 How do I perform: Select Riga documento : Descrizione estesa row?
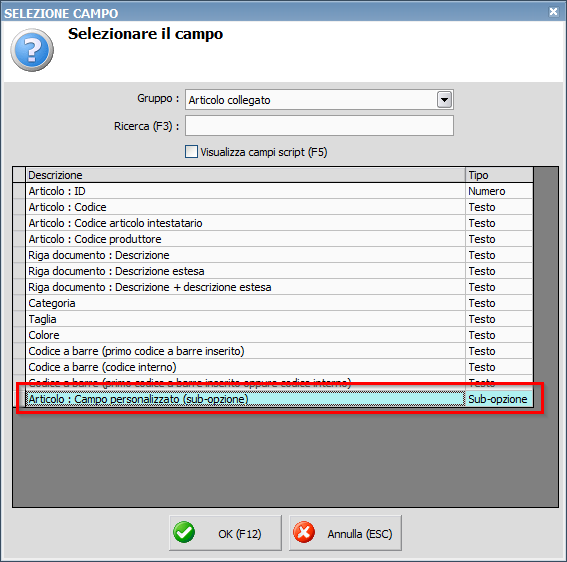(x=279, y=271)
